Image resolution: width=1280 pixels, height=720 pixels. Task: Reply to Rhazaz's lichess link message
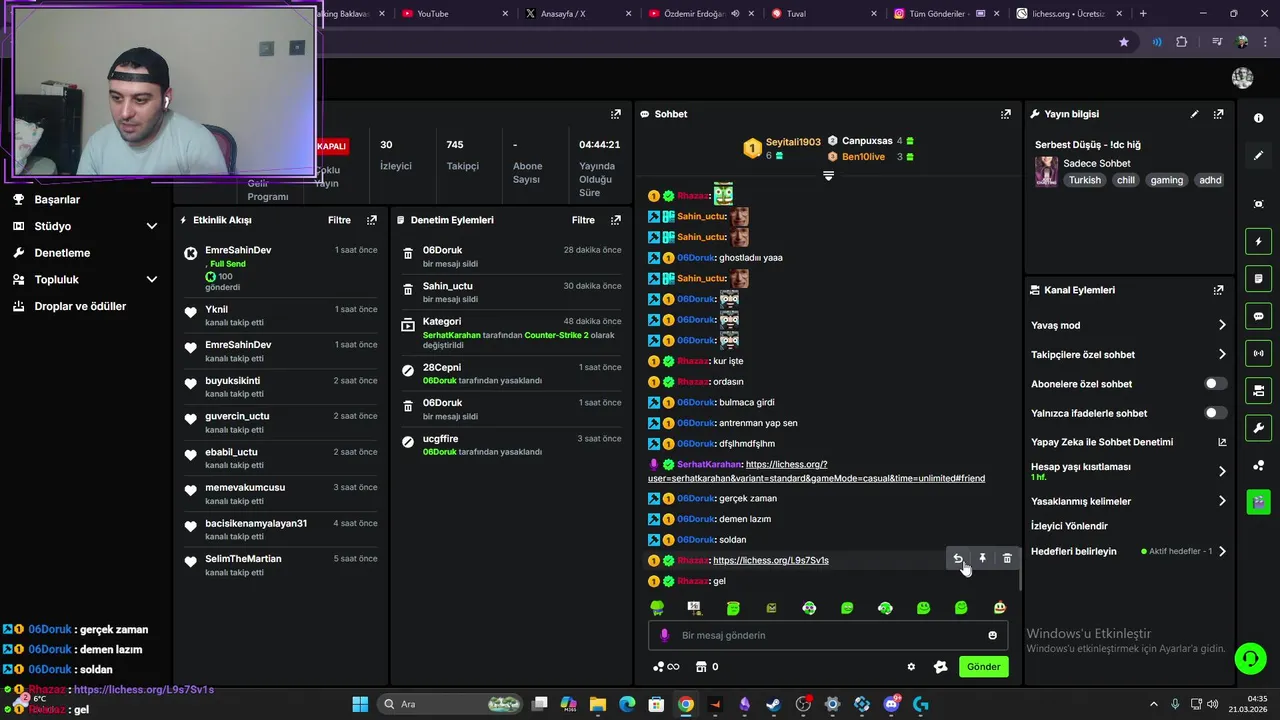(958, 559)
